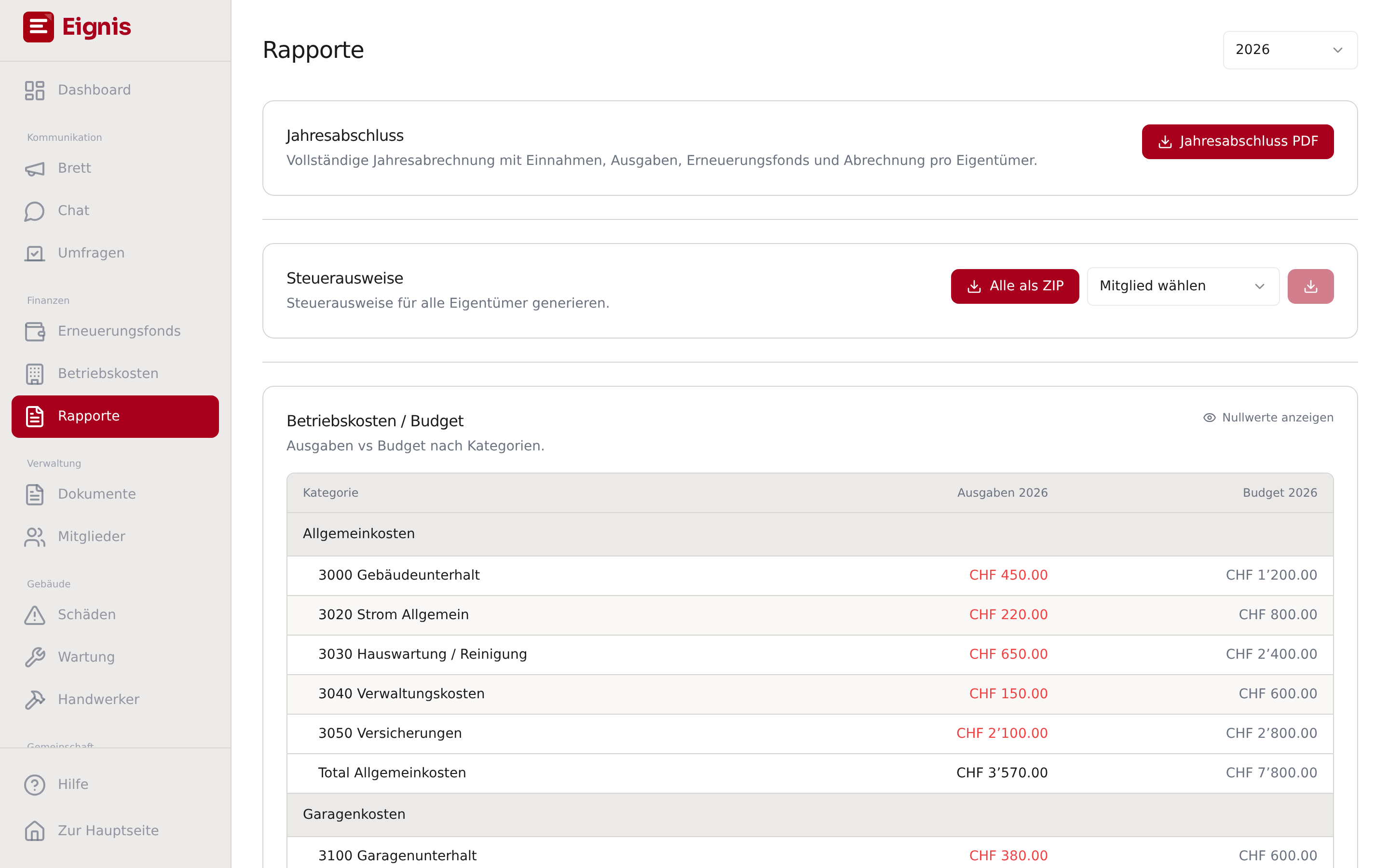Click the CHF 1'200.00 budget value
Viewport: 1389px width, 868px height.
point(1271,575)
